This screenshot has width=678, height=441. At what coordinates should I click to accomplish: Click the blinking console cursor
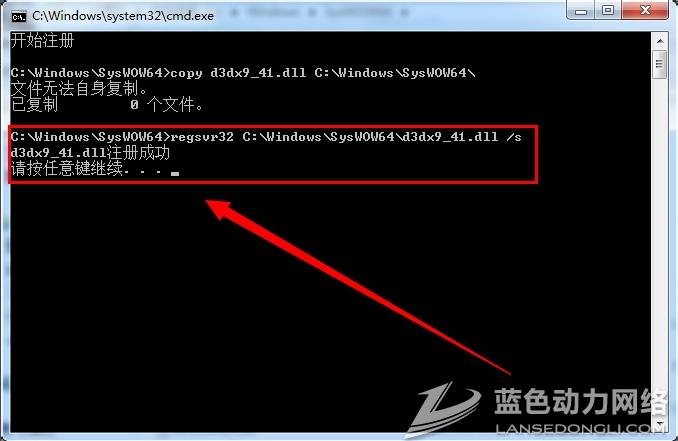coord(175,174)
